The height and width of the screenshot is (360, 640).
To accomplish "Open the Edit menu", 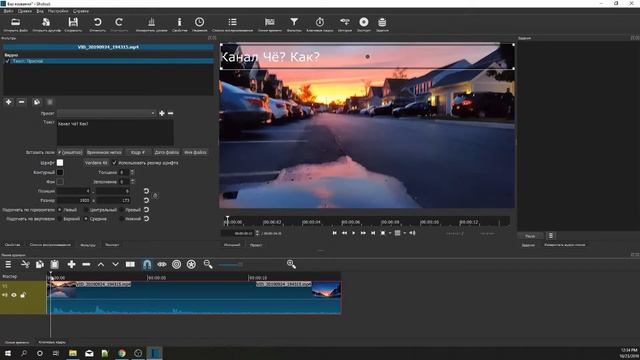I will (24, 11).
